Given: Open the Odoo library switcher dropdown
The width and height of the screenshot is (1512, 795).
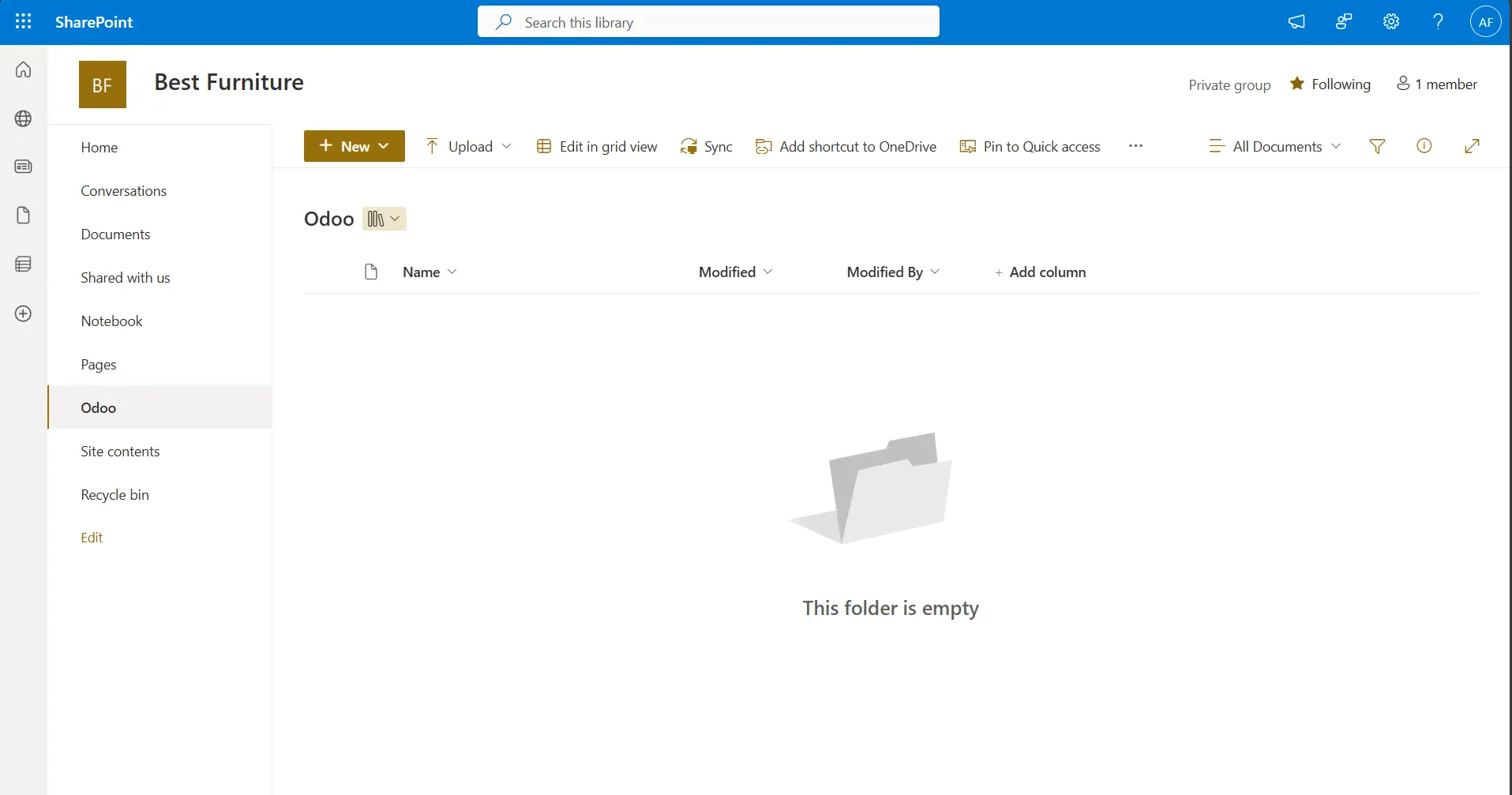Looking at the screenshot, I should (x=385, y=219).
